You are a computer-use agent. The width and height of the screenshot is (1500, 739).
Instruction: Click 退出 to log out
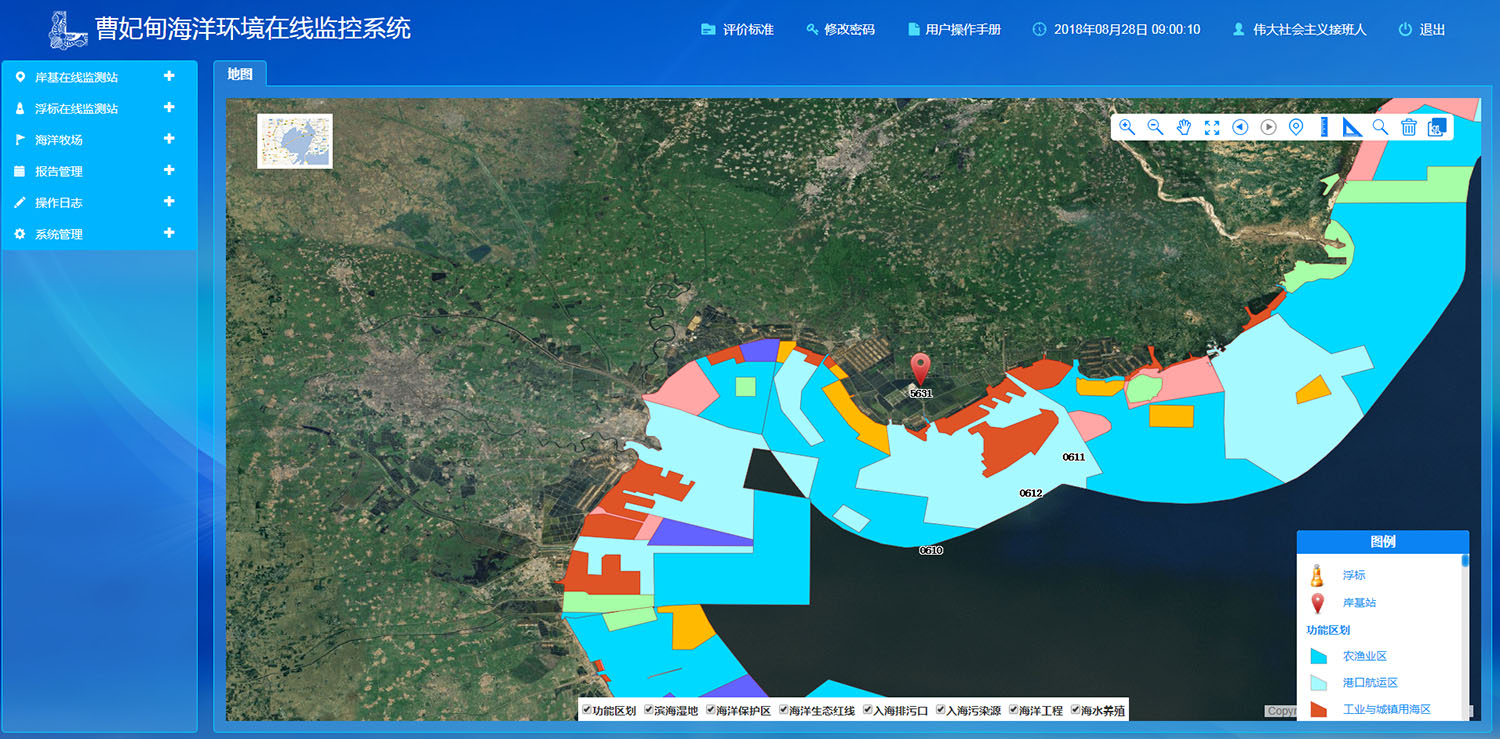tap(1432, 30)
